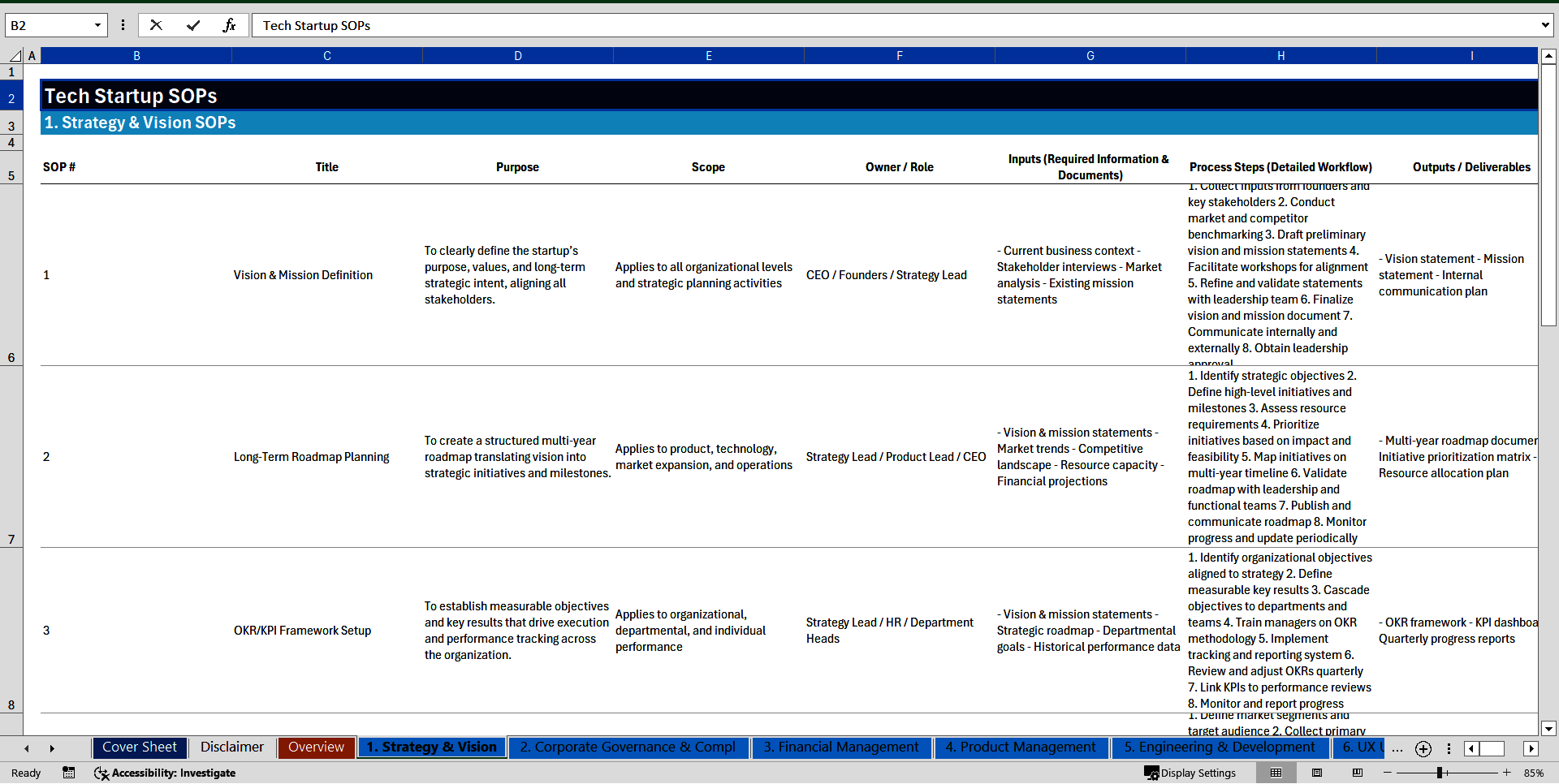The height and width of the screenshot is (784, 1559).
Task: Click the zoom slider handle
Action: pos(1439,773)
